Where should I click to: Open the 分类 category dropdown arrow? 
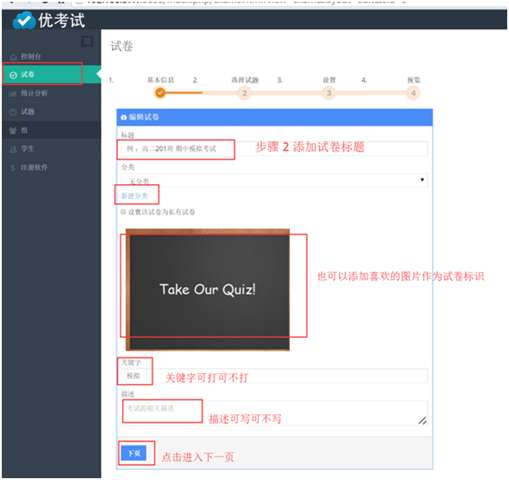tap(422, 180)
